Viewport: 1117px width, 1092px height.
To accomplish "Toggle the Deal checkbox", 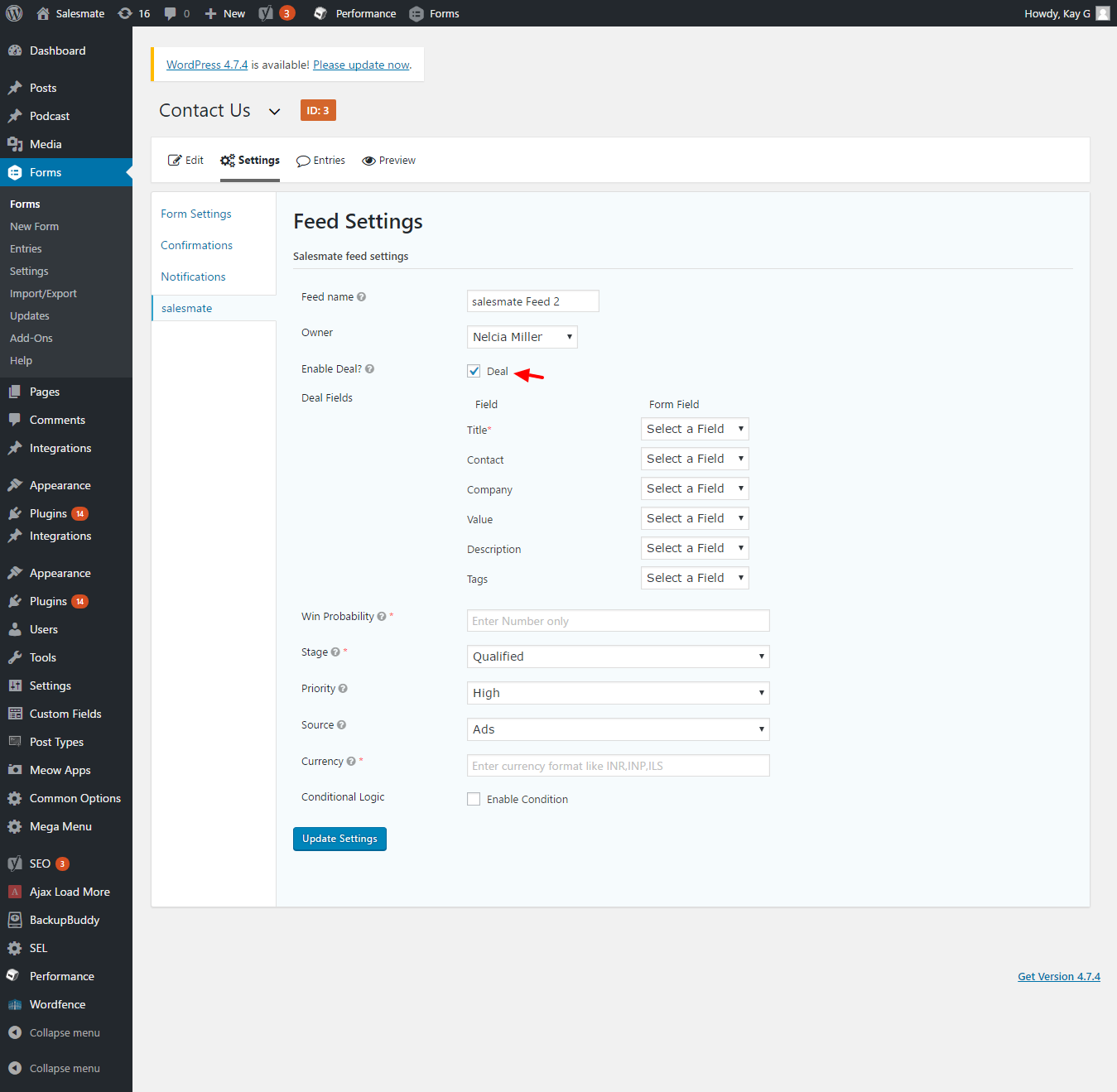I will 474,371.
